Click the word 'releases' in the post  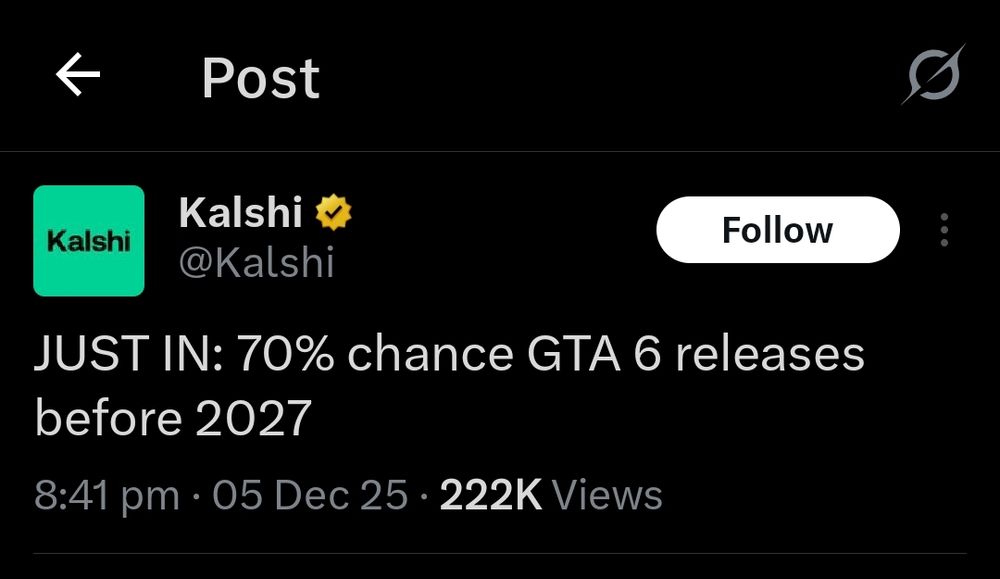[x=770, y=354]
